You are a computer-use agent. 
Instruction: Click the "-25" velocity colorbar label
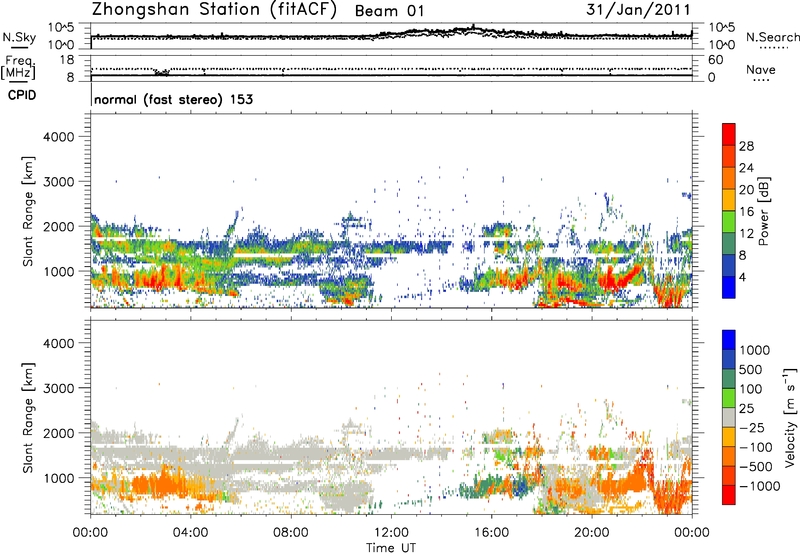coord(752,428)
